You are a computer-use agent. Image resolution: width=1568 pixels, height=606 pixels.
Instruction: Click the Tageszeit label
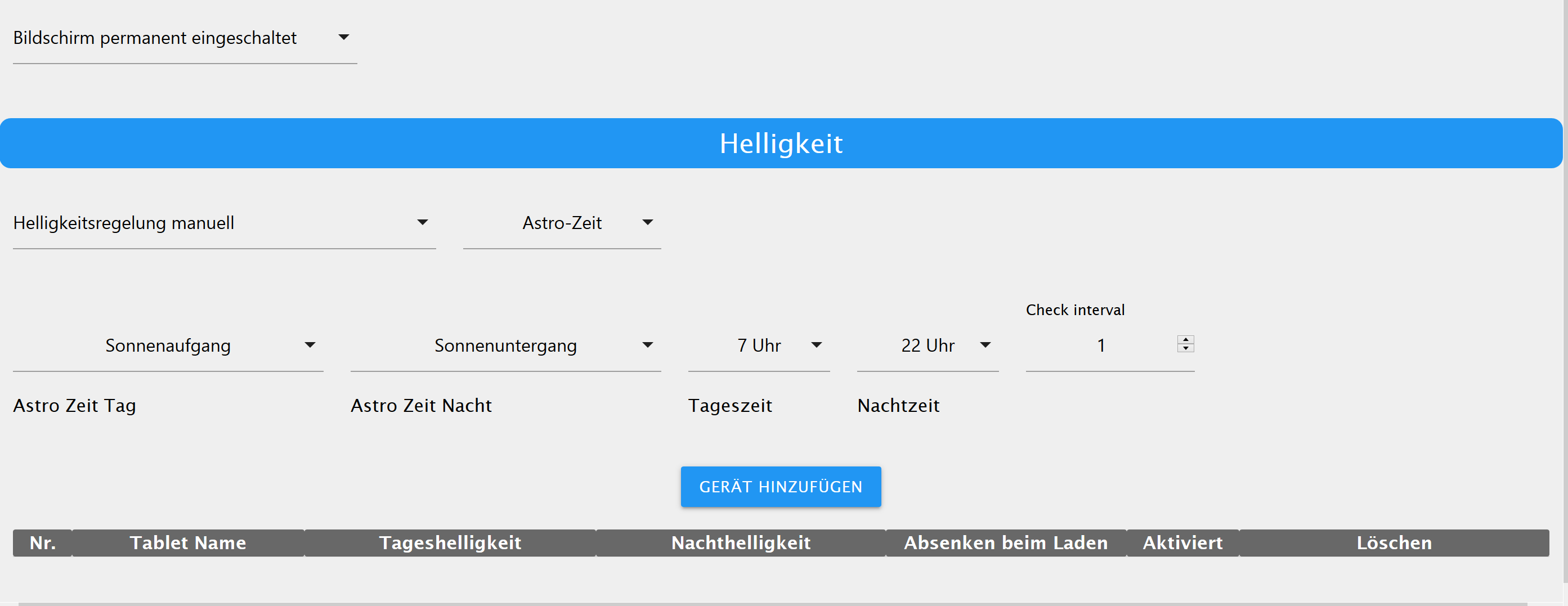point(730,406)
